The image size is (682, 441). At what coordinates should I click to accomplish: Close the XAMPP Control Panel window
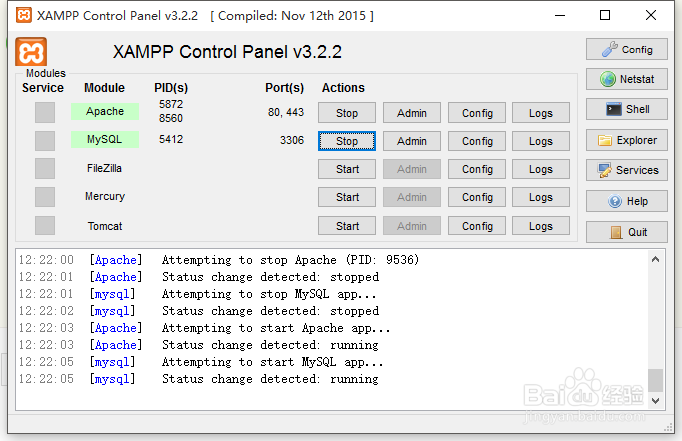click(x=651, y=16)
